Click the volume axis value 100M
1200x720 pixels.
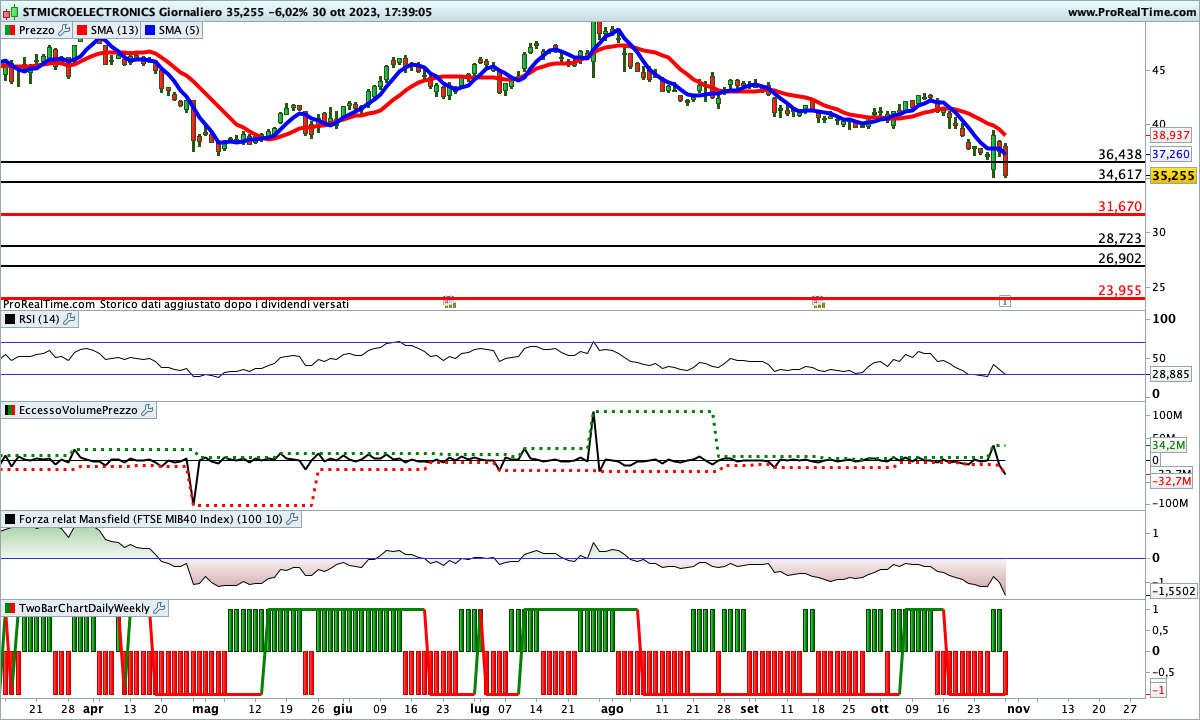point(1166,415)
